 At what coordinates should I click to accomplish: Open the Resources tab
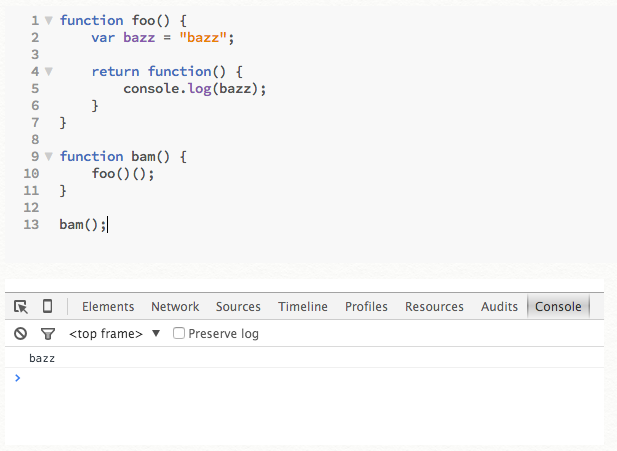click(x=434, y=307)
